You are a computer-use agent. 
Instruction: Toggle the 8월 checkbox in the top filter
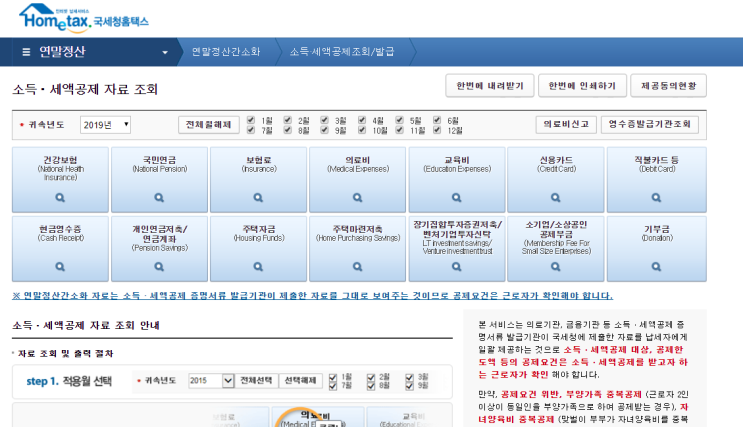click(287, 130)
